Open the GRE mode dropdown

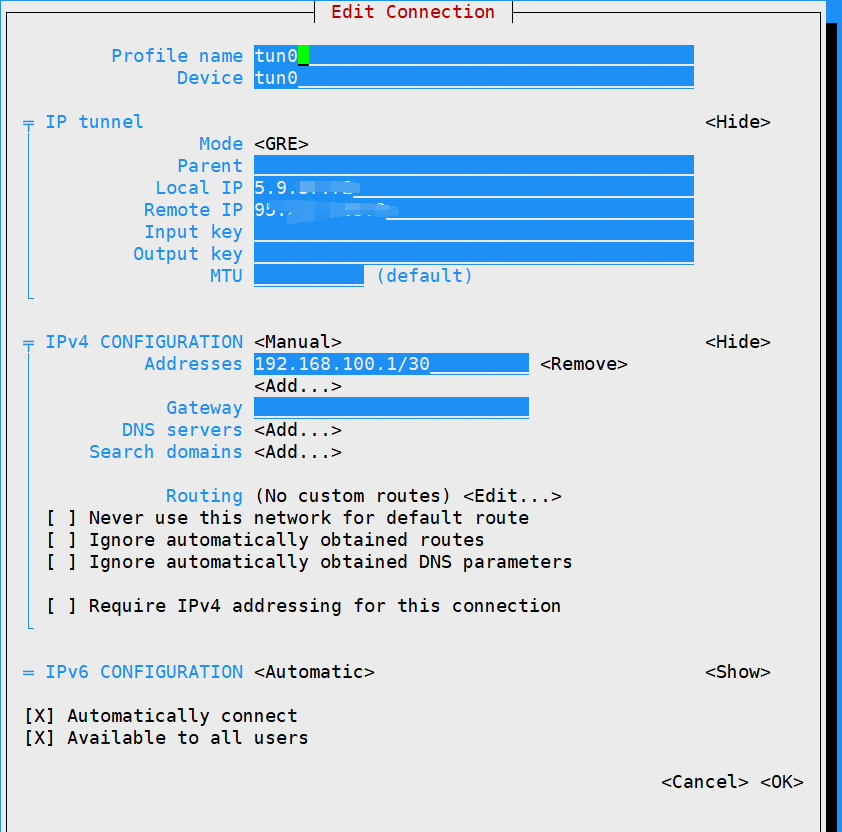[281, 144]
